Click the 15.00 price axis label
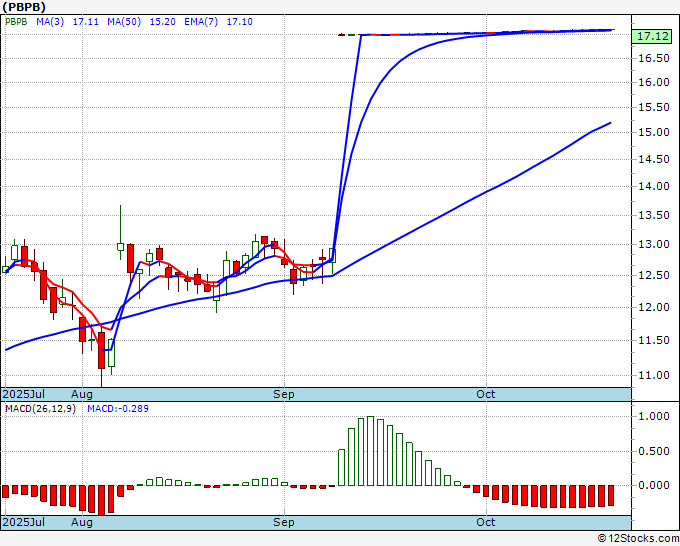This screenshot has height=546, width=680. pyautogui.click(x=654, y=133)
